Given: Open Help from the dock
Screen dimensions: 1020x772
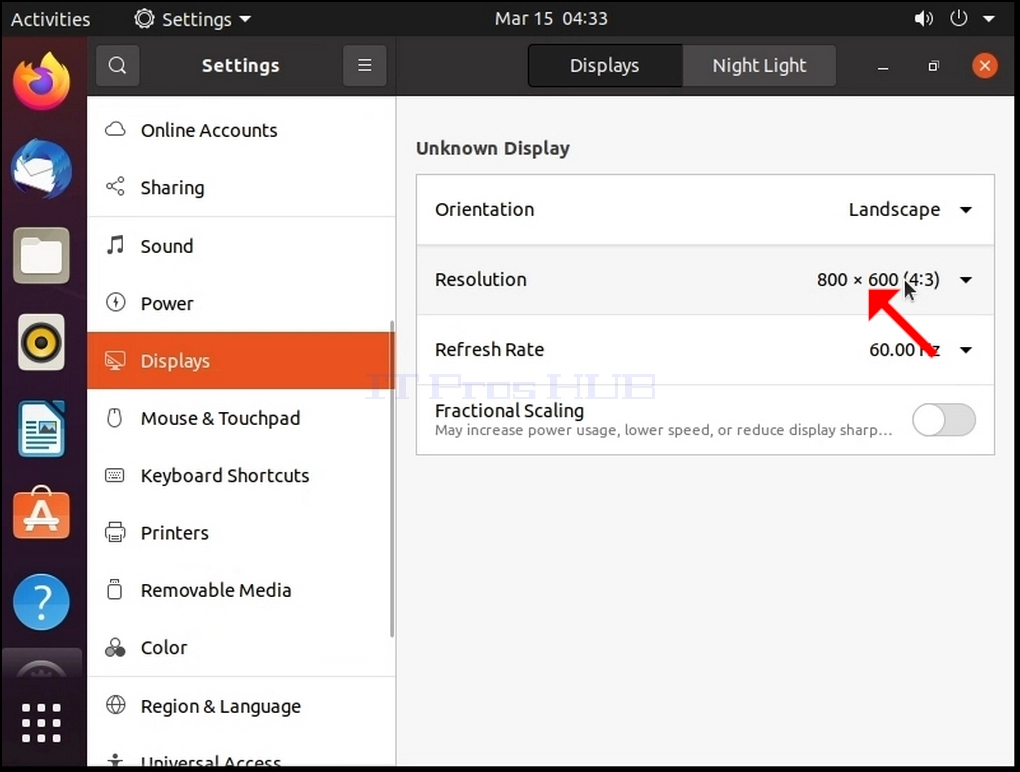Looking at the screenshot, I should click(42, 602).
